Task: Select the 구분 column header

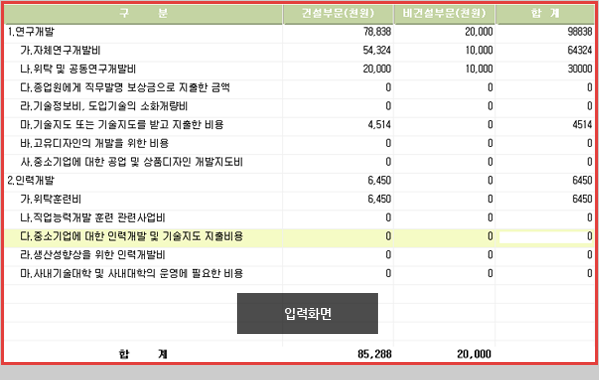Action: (x=144, y=14)
